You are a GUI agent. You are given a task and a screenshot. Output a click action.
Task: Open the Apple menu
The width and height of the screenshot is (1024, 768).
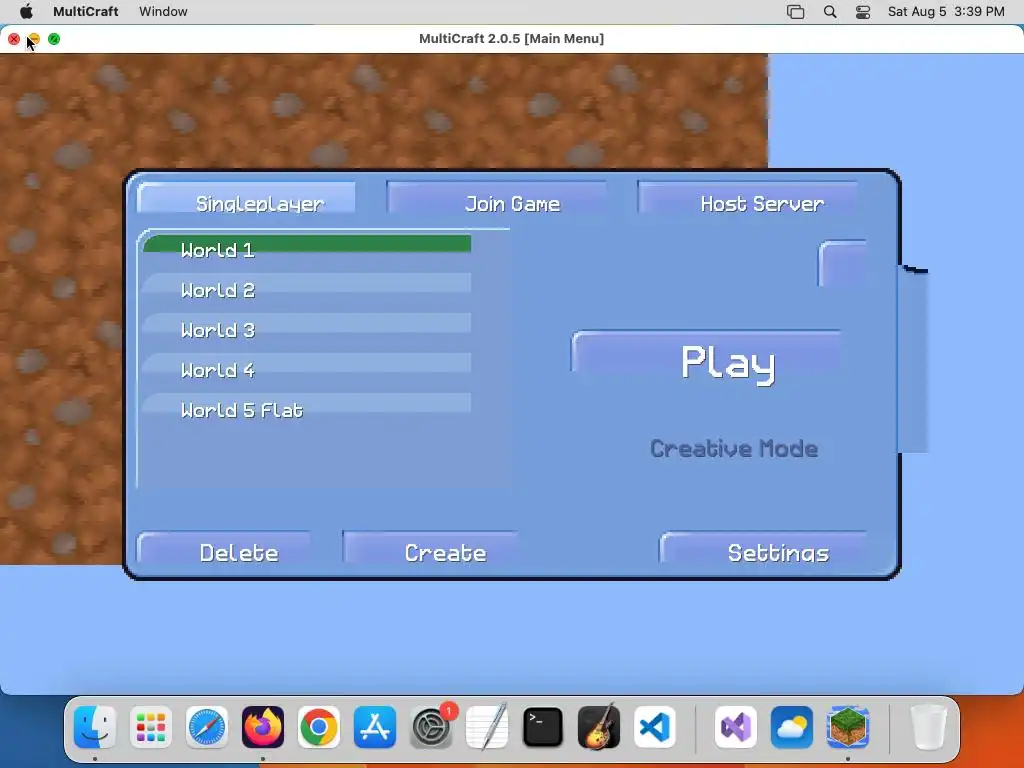(26, 11)
